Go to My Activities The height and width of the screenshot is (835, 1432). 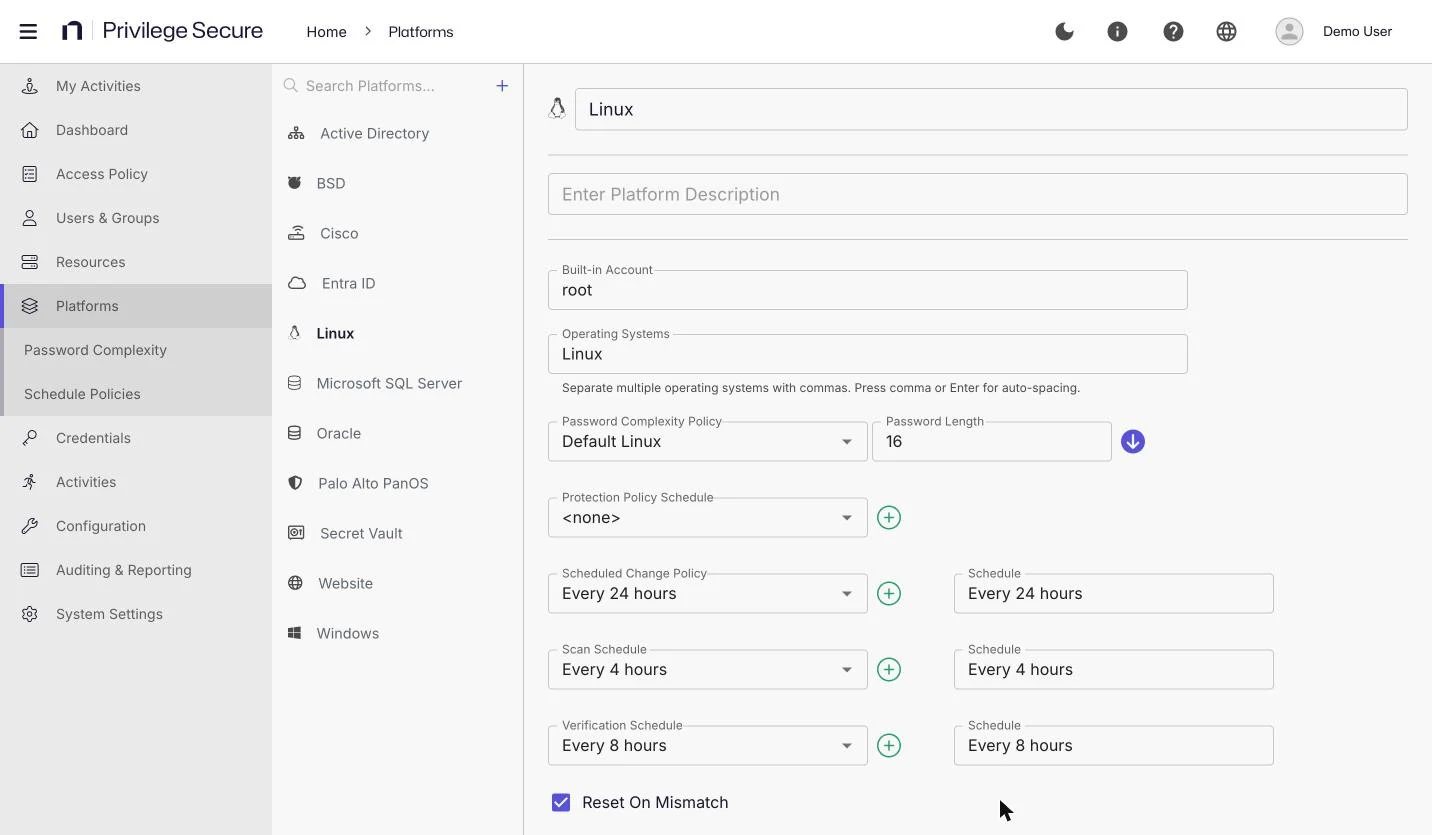click(x=136, y=86)
